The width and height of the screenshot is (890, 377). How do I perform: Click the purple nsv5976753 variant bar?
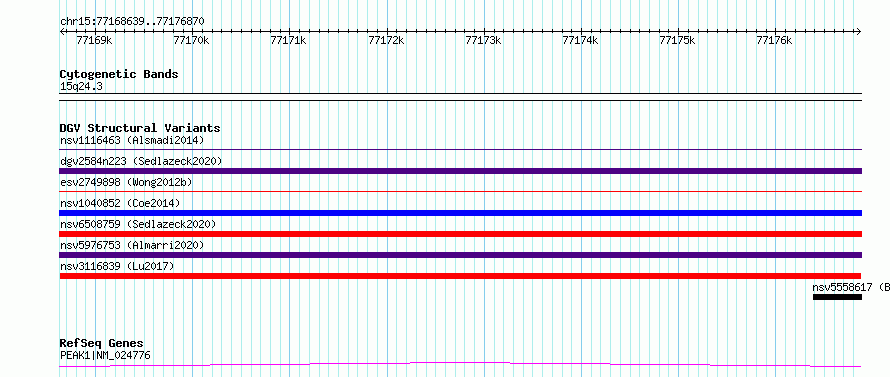tap(461, 255)
